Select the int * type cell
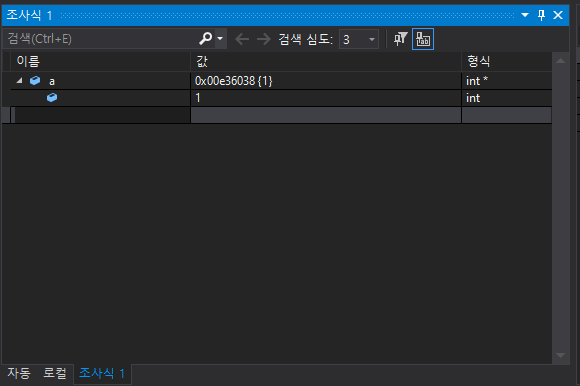This screenshot has height=386, width=580. pyautogui.click(x=507, y=81)
